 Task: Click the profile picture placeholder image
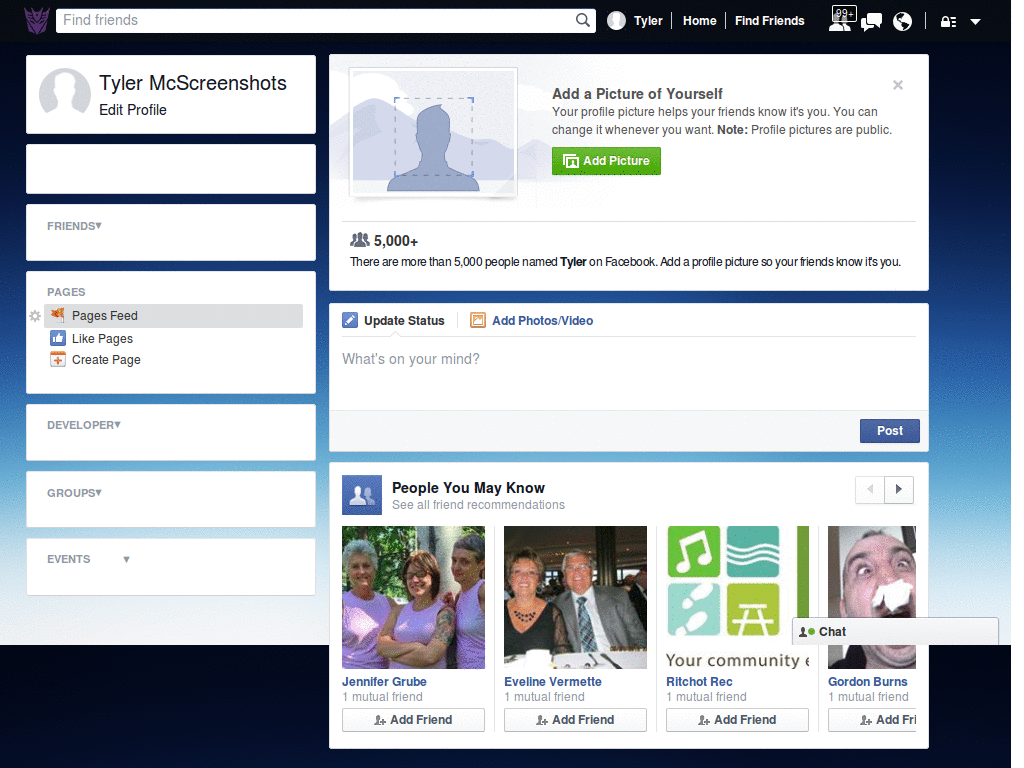pyautogui.click(x=433, y=132)
